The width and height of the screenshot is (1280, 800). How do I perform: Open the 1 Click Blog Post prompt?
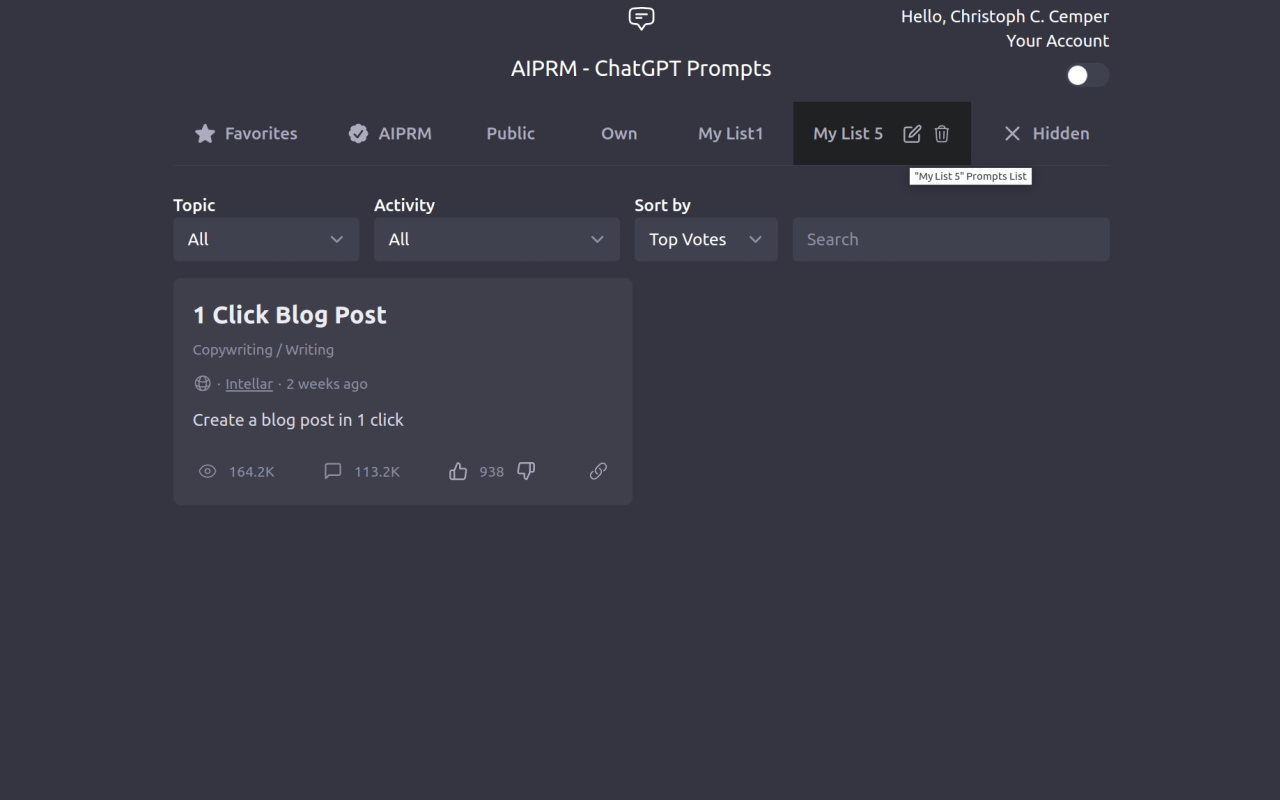[289, 315]
